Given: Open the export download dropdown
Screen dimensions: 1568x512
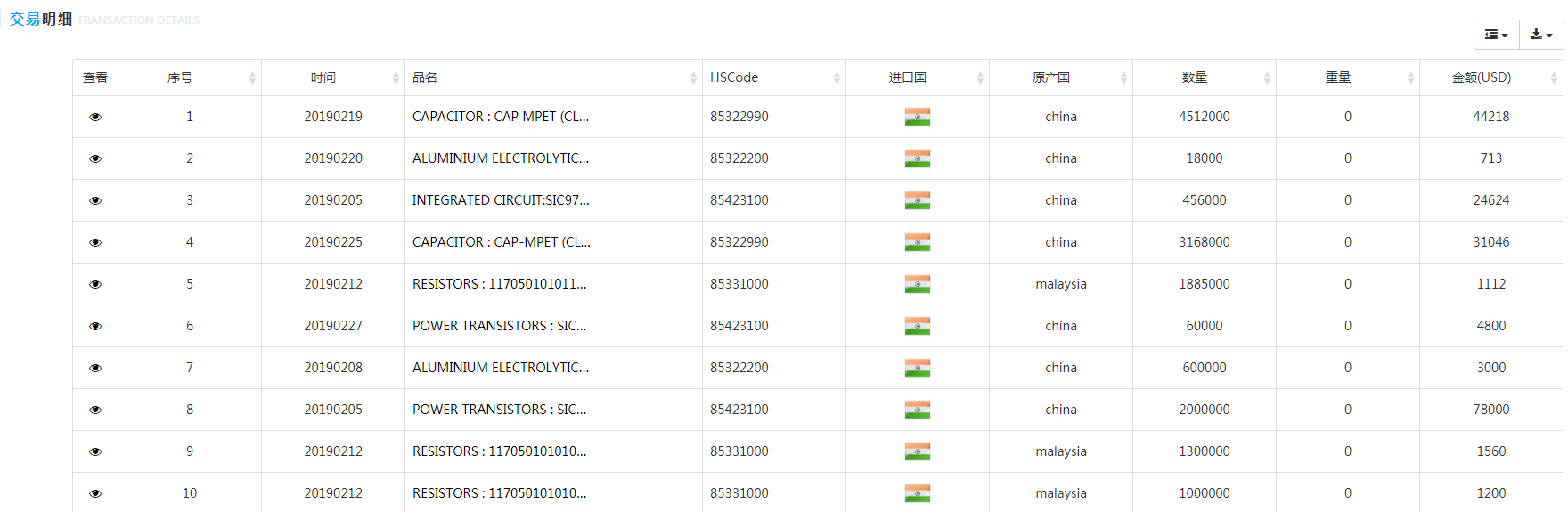Looking at the screenshot, I should pos(1540,35).
